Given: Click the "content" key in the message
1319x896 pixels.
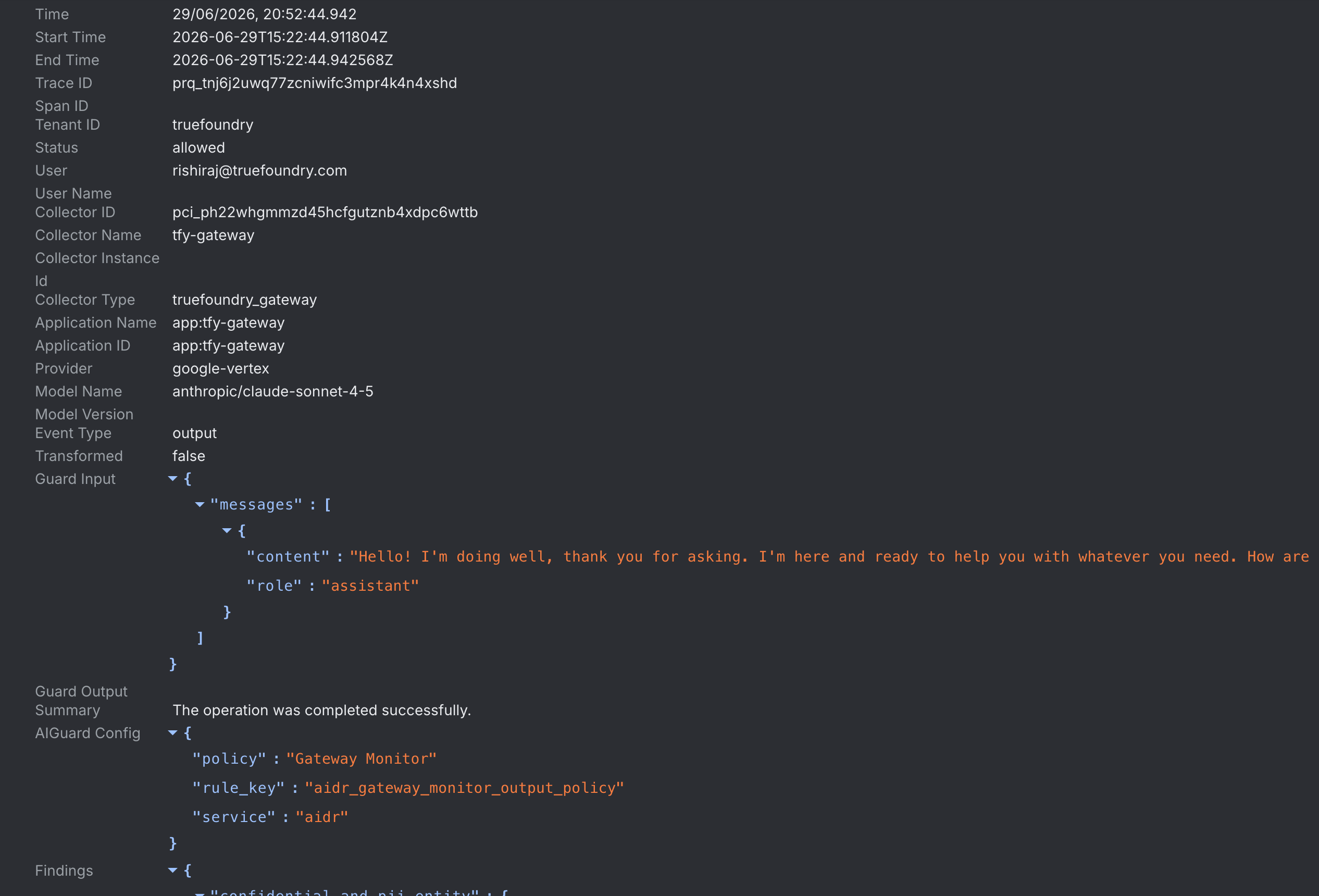Looking at the screenshot, I should click(x=288, y=557).
